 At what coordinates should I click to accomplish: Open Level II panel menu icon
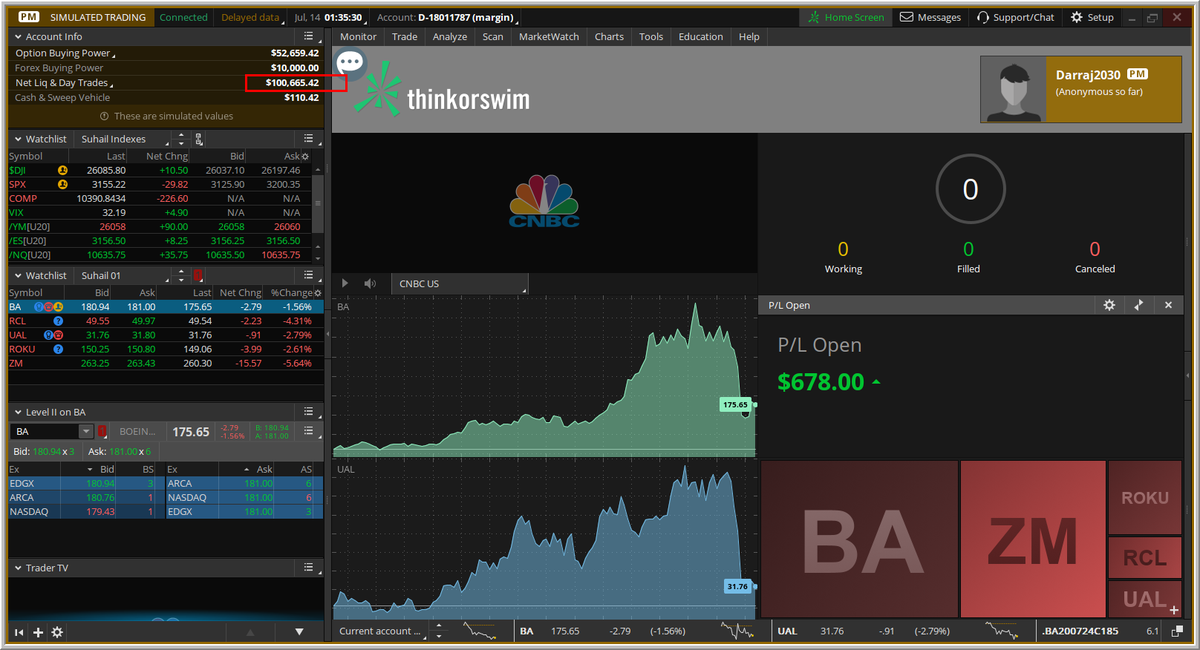(x=309, y=411)
